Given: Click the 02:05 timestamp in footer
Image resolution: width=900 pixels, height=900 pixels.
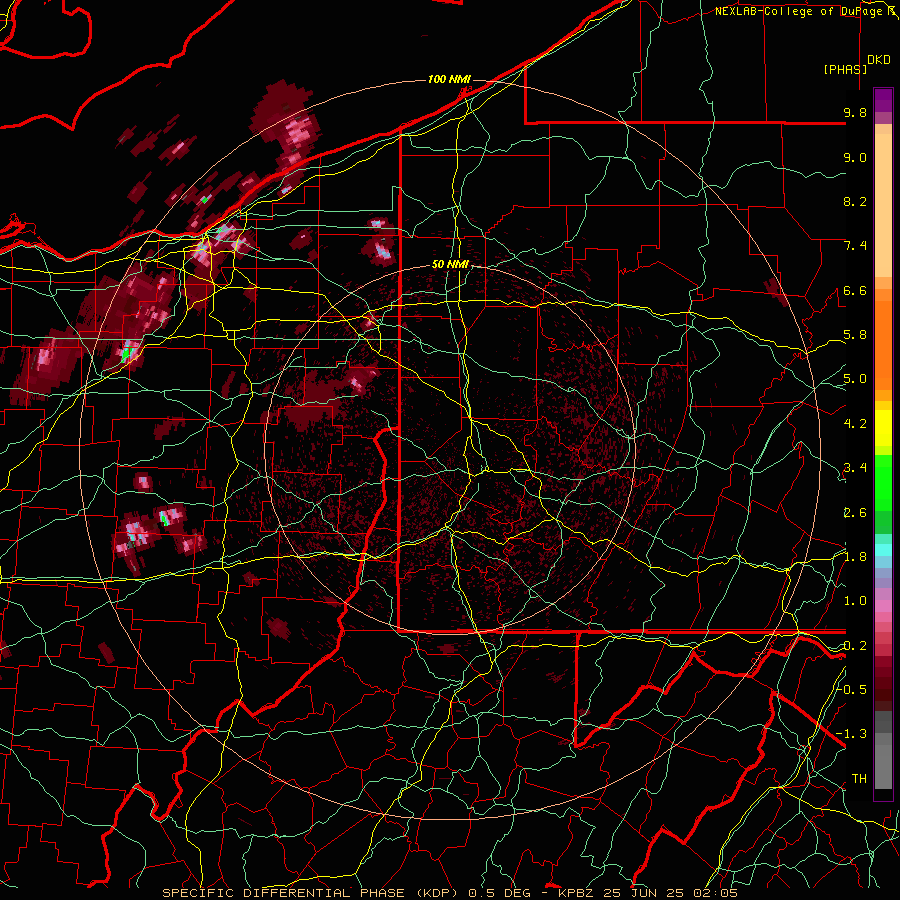Looking at the screenshot, I should pyautogui.click(x=717, y=893).
